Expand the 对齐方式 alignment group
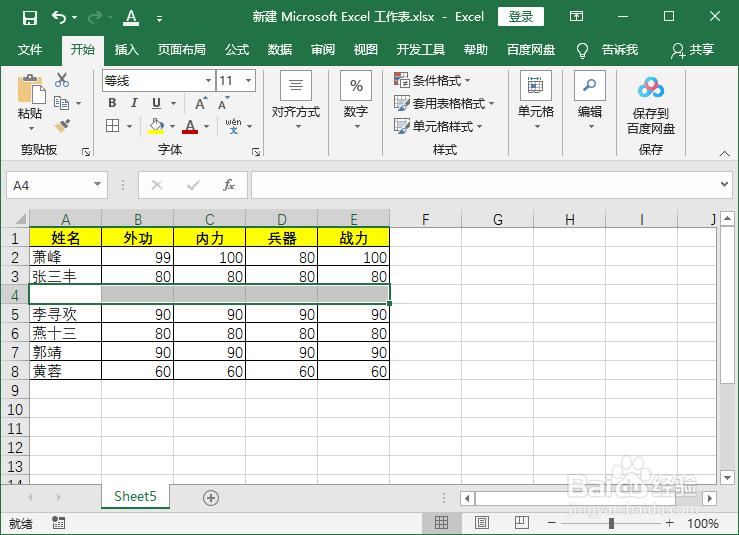739x535 pixels. (x=296, y=100)
